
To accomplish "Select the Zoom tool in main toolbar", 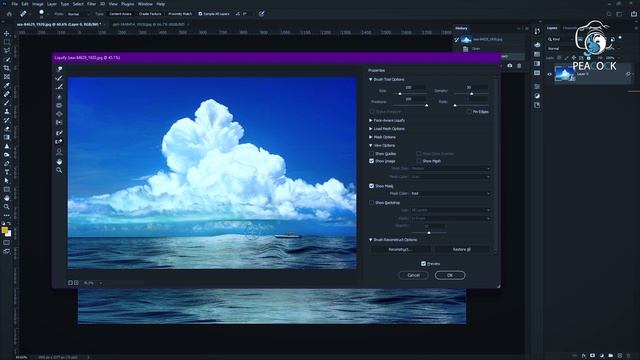I will click(7, 207).
